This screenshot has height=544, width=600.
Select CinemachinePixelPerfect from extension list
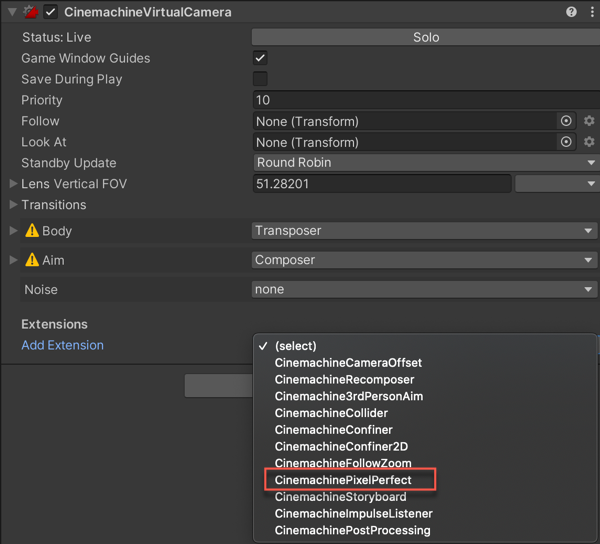coord(343,480)
